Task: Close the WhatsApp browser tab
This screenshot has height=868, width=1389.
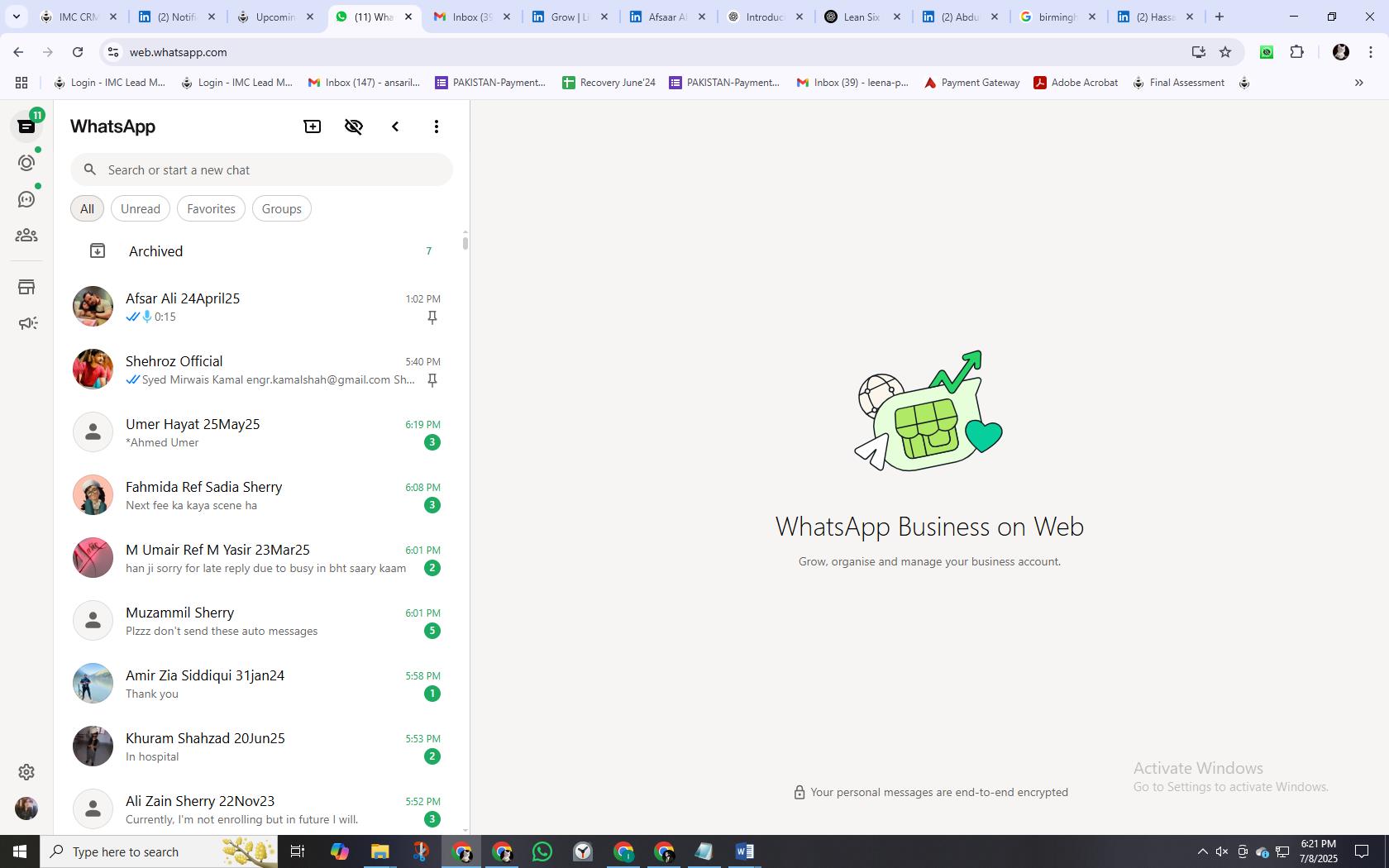Action: [408, 17]
